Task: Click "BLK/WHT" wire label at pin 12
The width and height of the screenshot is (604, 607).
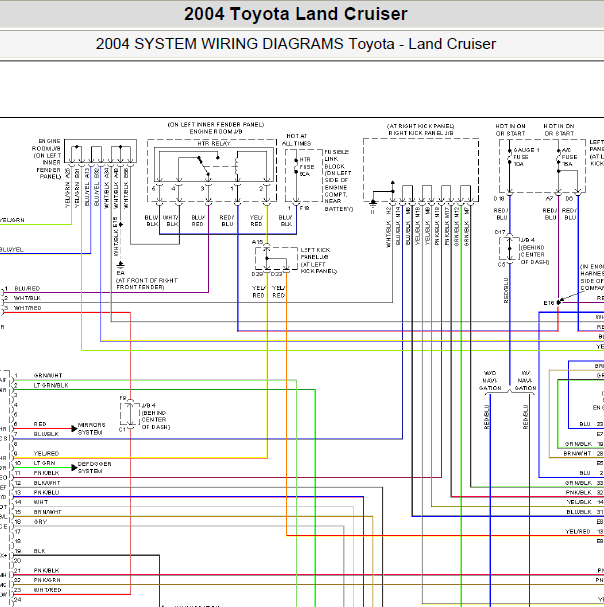Action: point(46,483)
